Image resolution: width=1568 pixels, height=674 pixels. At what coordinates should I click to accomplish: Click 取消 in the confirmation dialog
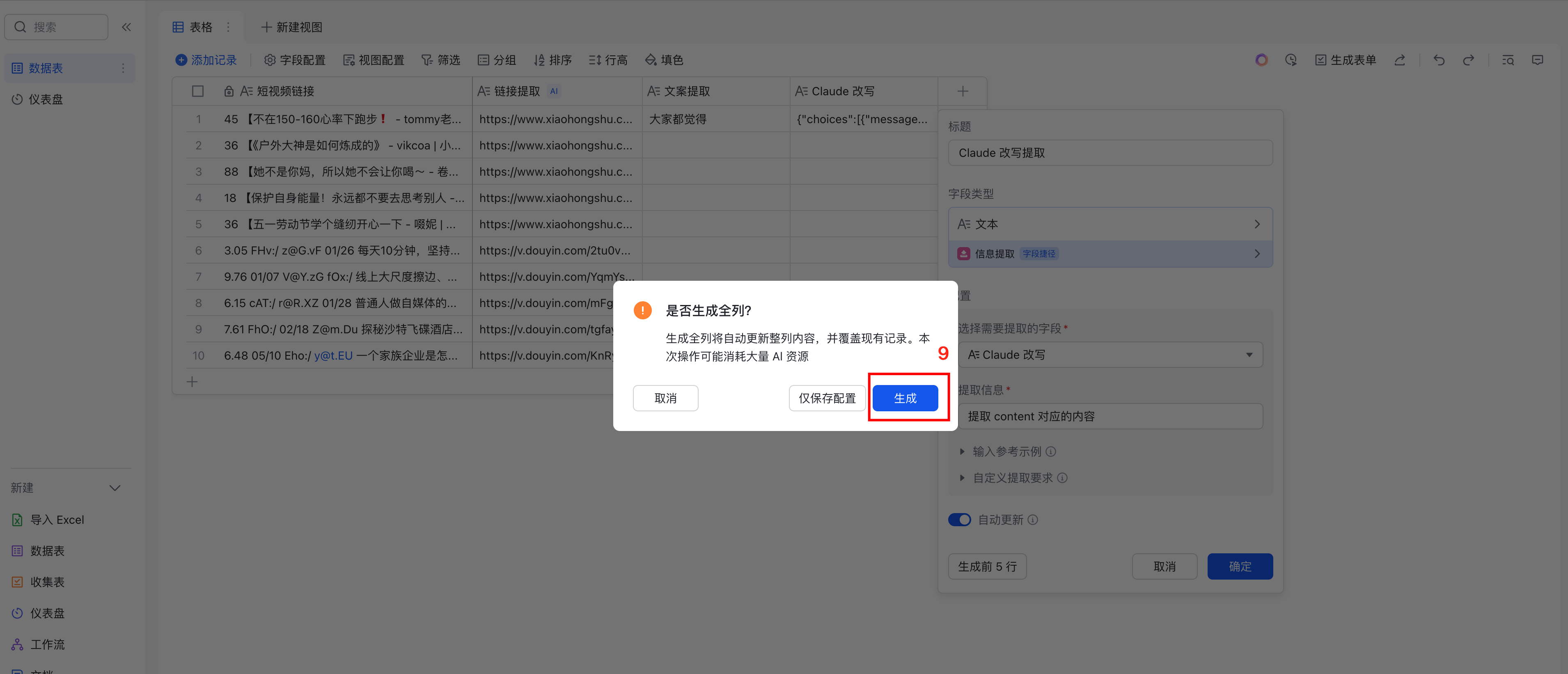665,398
